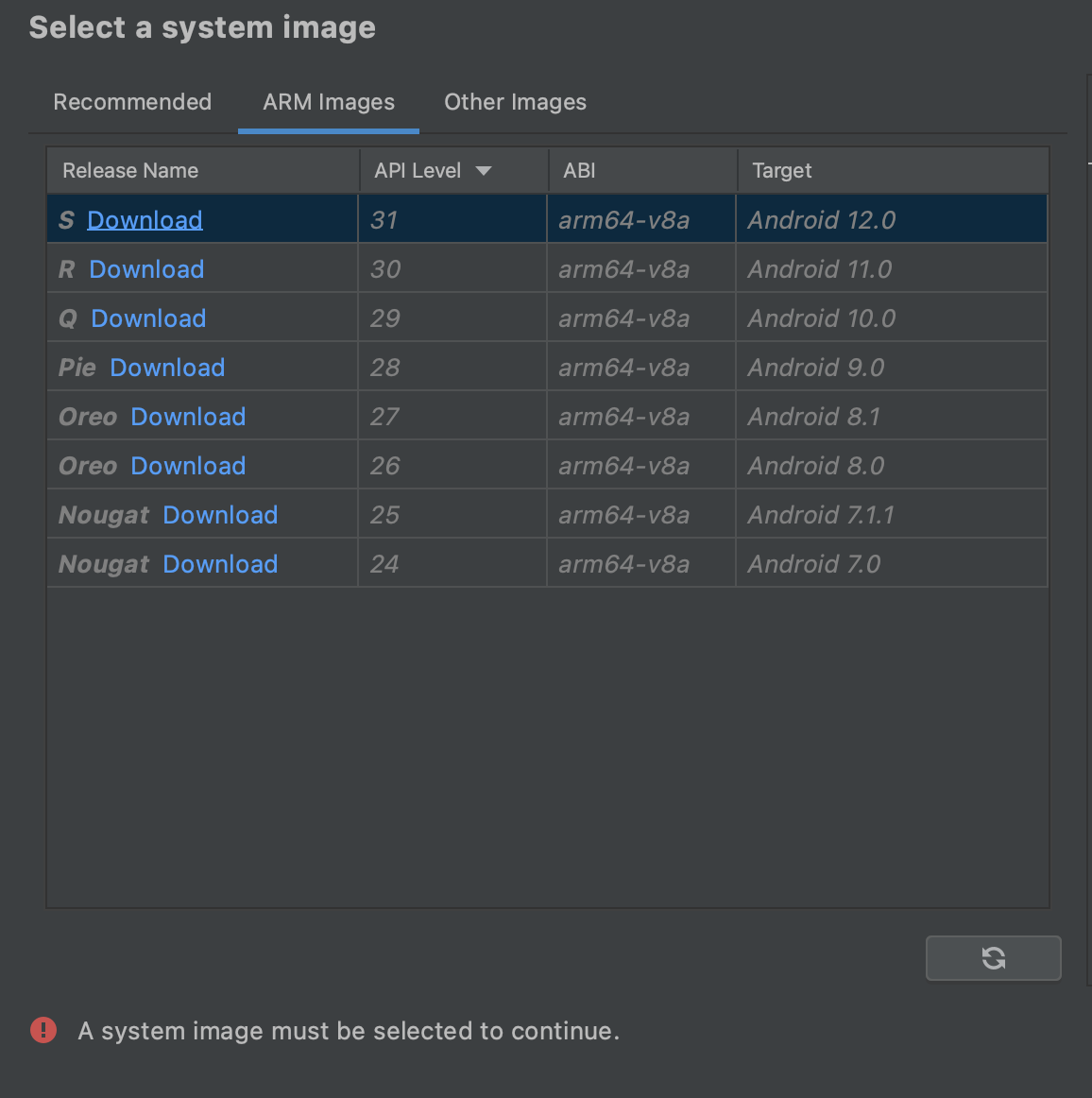Click the error alert icon near bottom message

click(43, 1030)
